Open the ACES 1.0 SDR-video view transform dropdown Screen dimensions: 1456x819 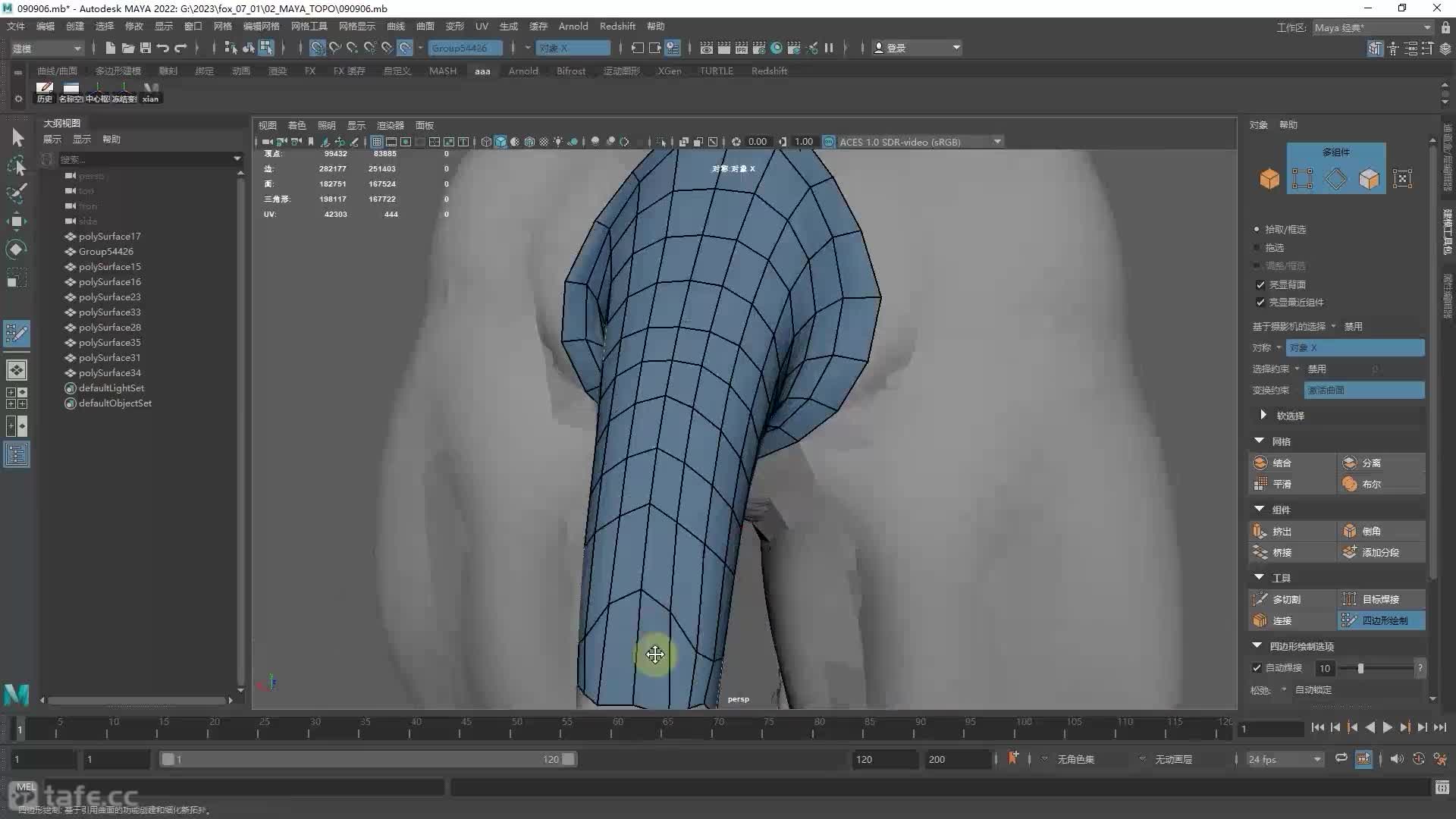click(x=921, y=142)
